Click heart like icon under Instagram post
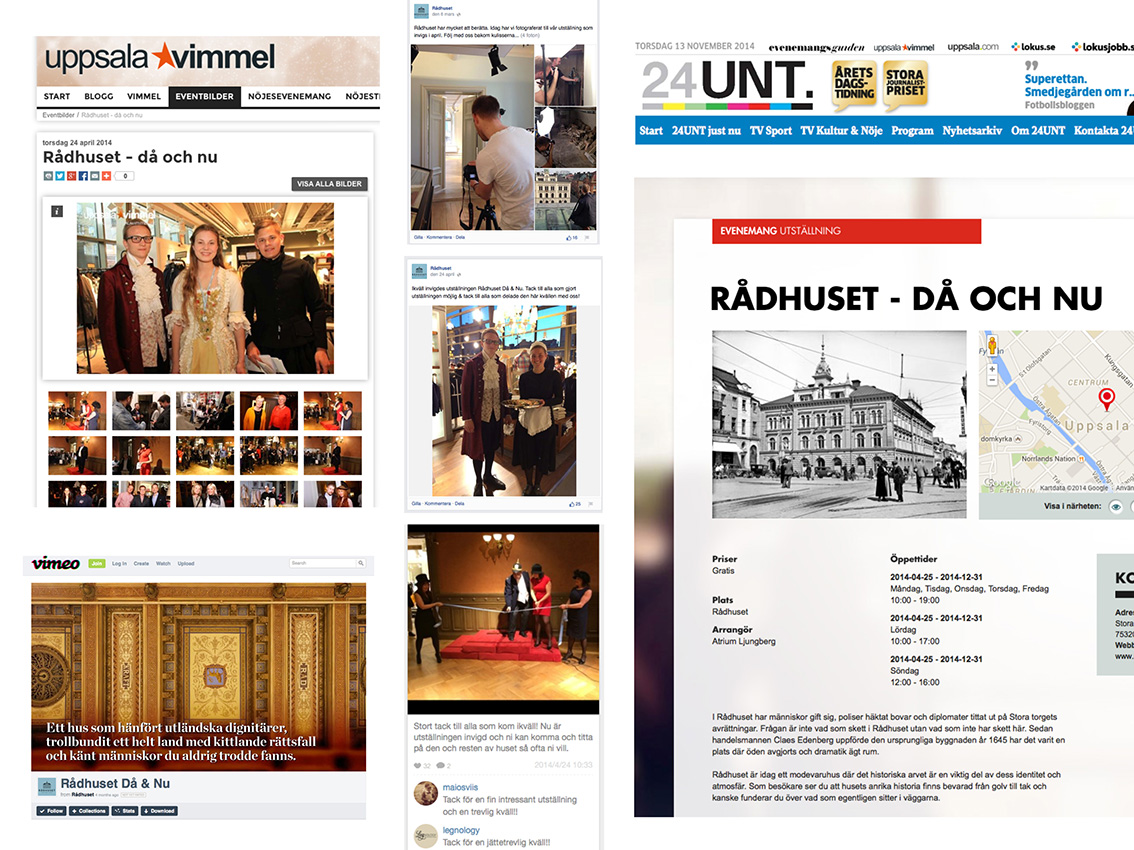The height and width of the screenshot is (850, 1134). (417, 765)
